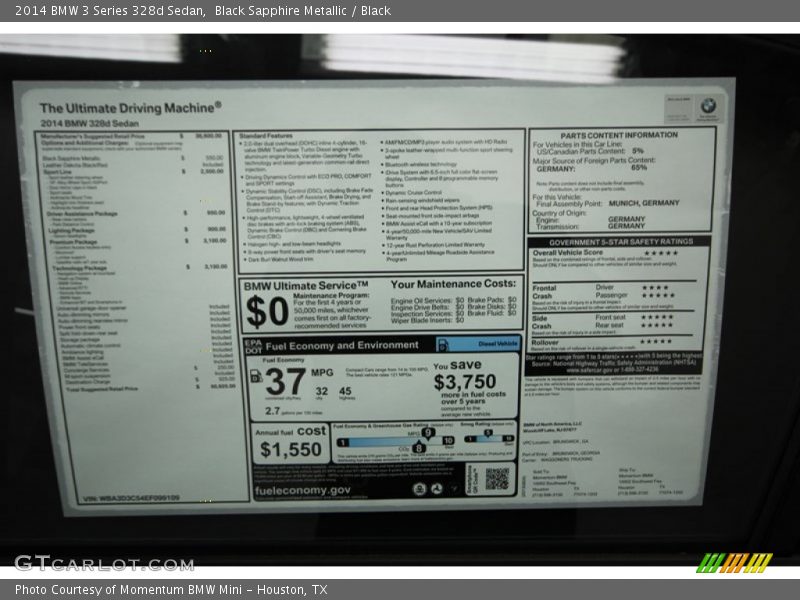Click the caption '2014 BMW 3 Series 328d Sedan'
This screenshot has height=600, width=800.
click(110, 10)
